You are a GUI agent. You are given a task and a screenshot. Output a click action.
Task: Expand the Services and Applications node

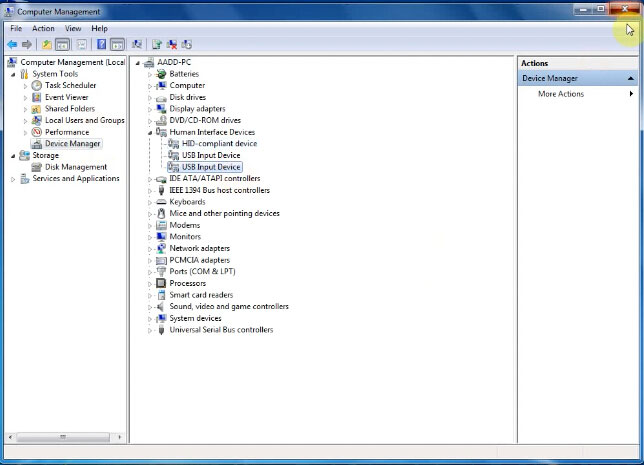pyautogui.click(x=13, y=179)
